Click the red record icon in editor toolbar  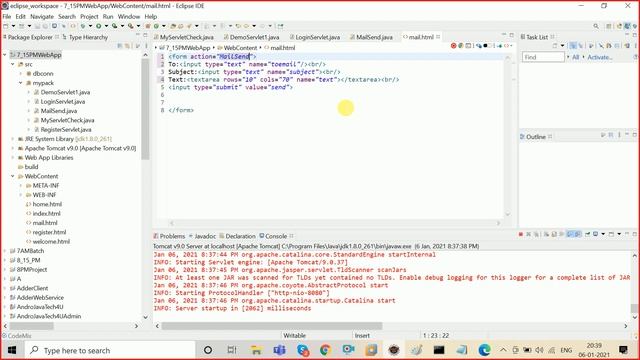click(x=453, y=46)
